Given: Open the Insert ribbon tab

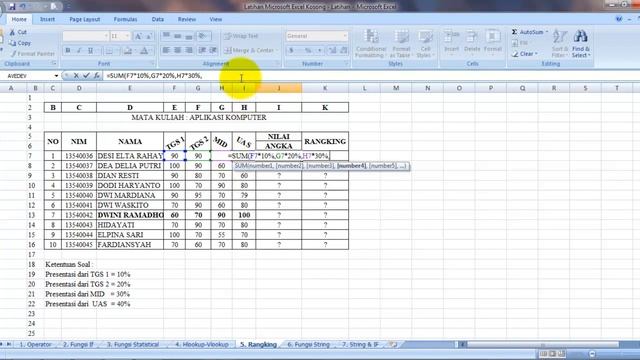Looking at the screenshot, I should [47, 19].
